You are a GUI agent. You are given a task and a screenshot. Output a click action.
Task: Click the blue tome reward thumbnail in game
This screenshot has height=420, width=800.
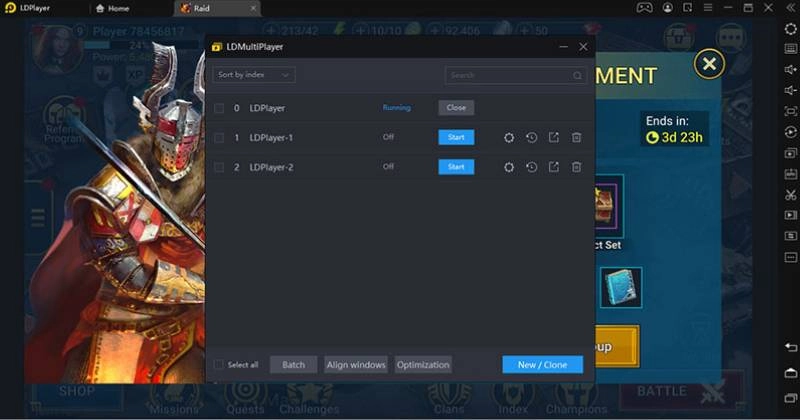[x=621, y=287]
